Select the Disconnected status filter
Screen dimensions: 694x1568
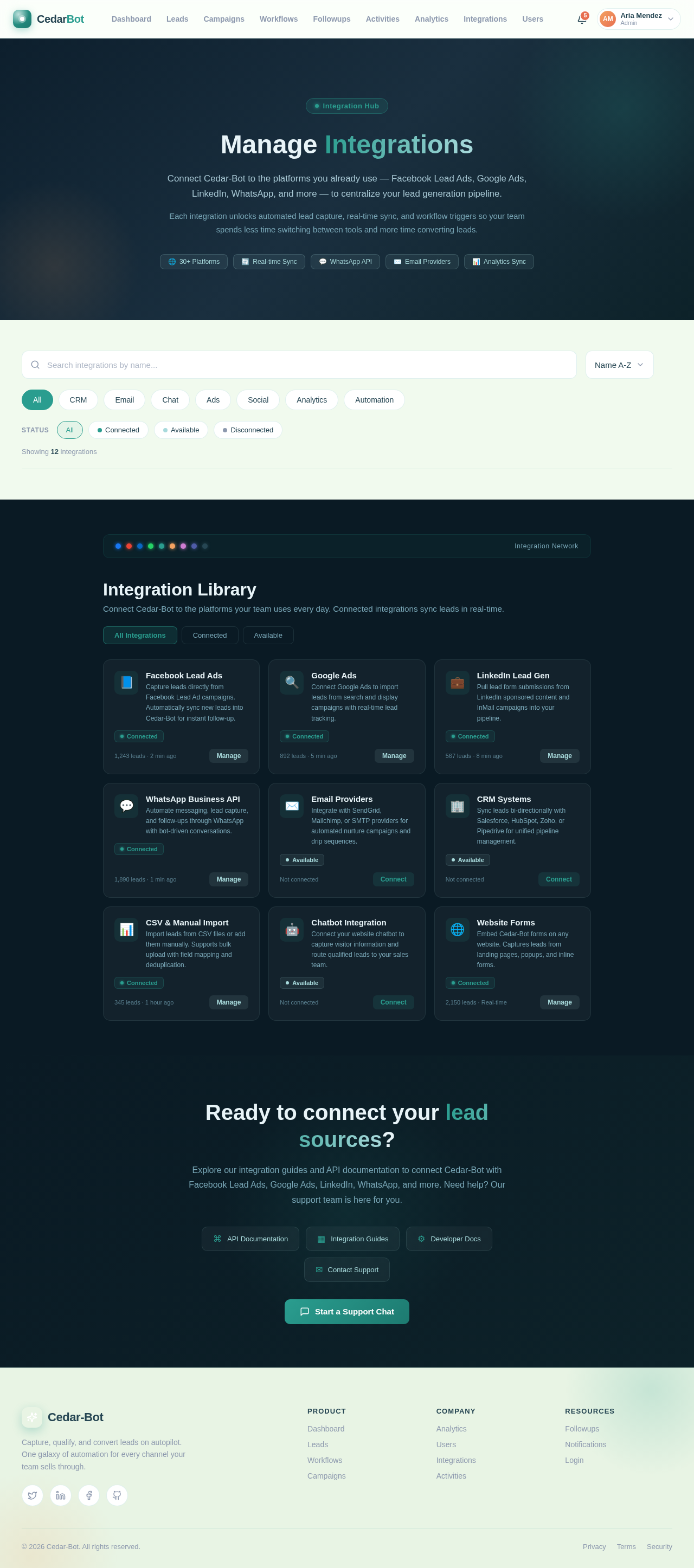[x=248, y=430]
